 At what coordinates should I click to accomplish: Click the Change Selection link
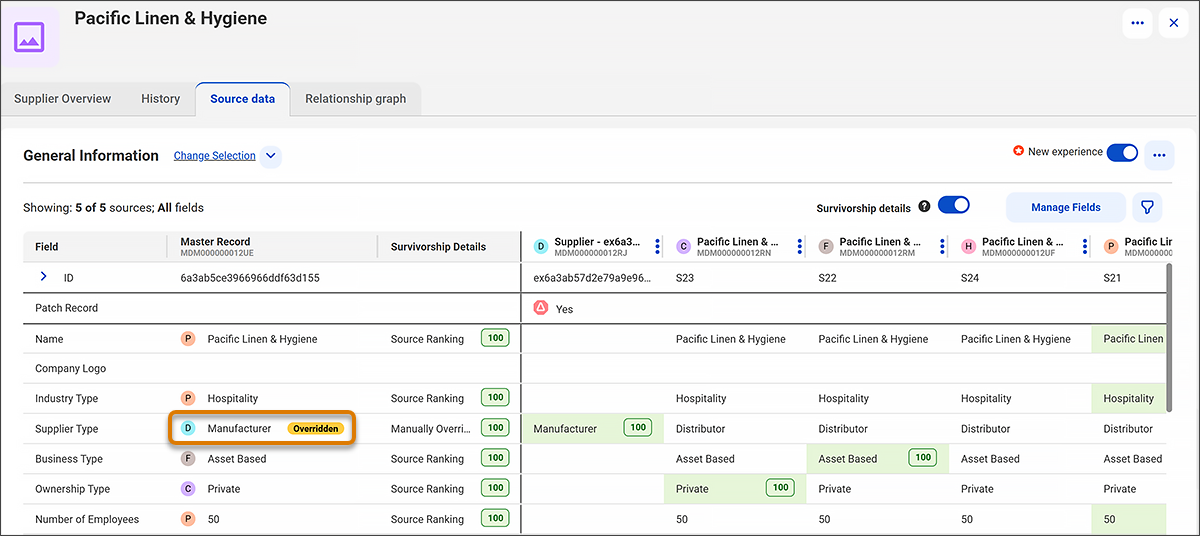(215, 156)
